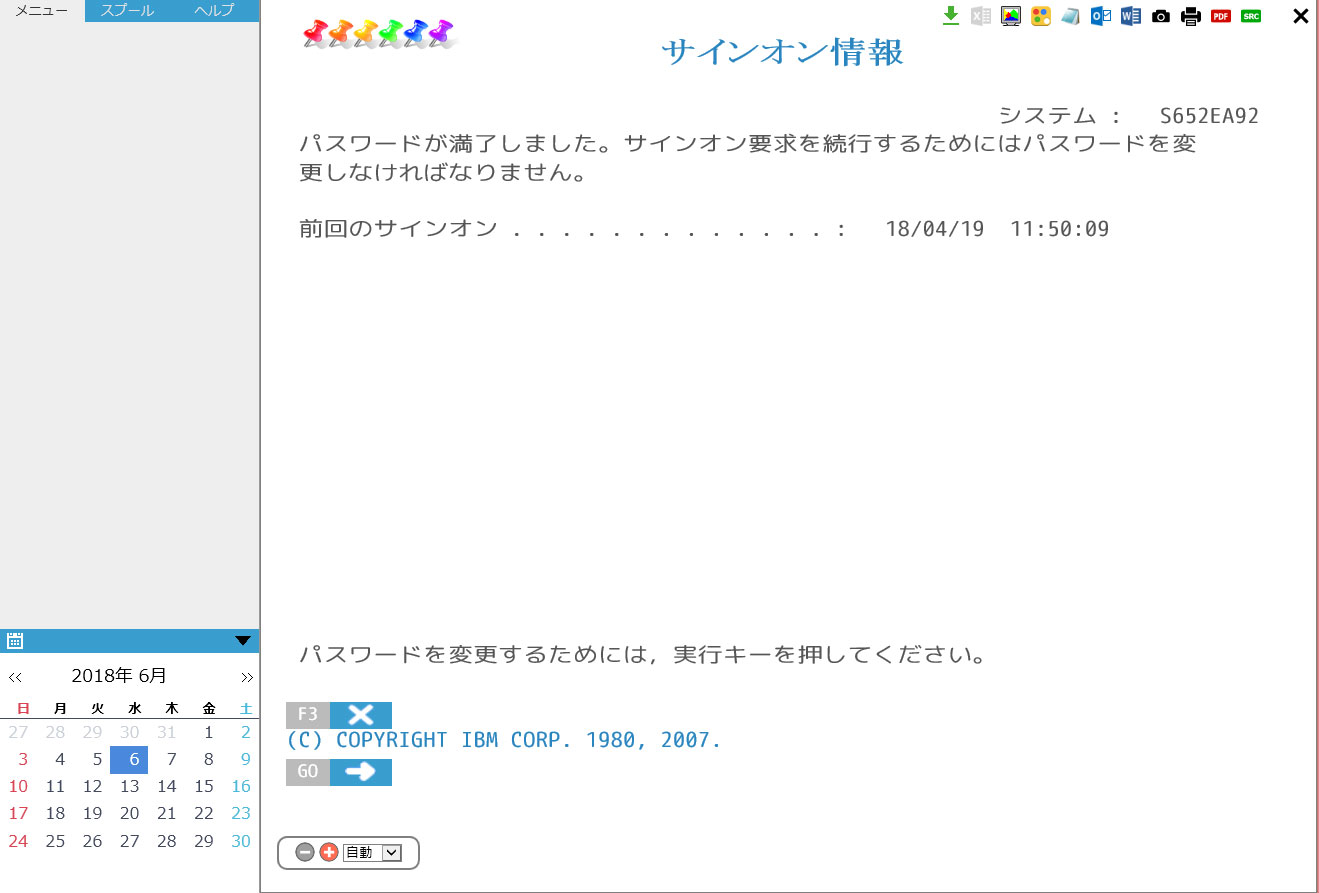Open the ヘルプ tab

[x=214, y=11]
